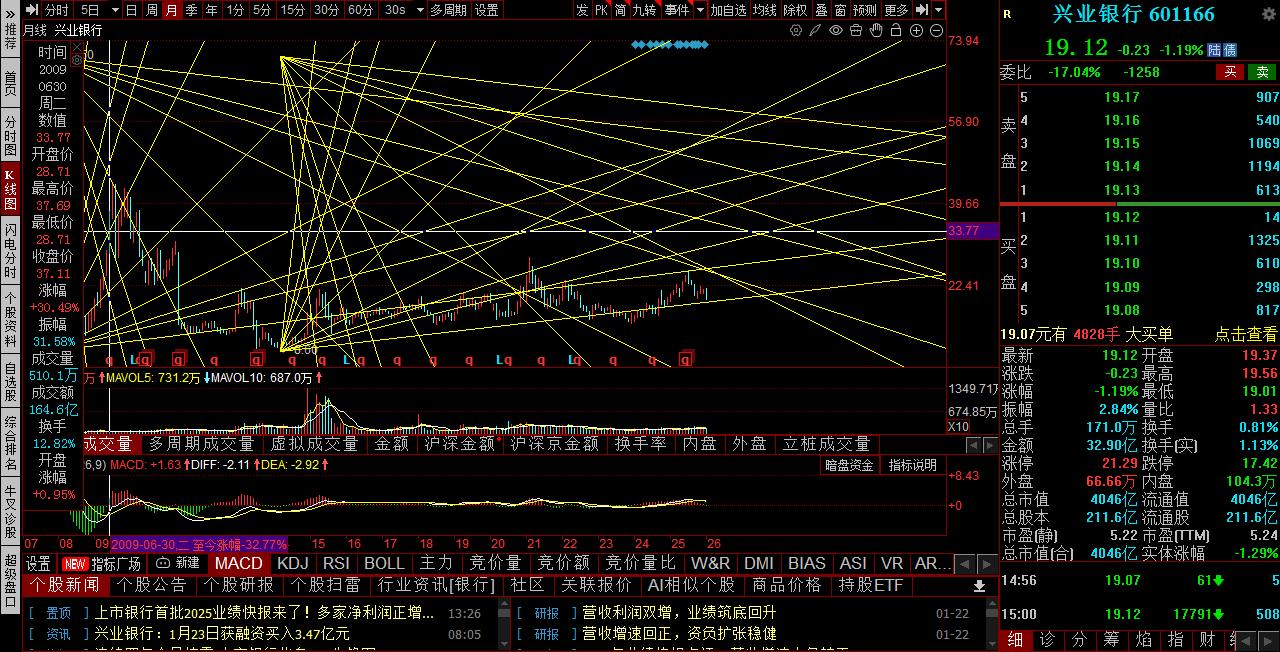Open the chart settings gear icon
The height and width of the screenshot is (652, 1280).
pos(796,30)
